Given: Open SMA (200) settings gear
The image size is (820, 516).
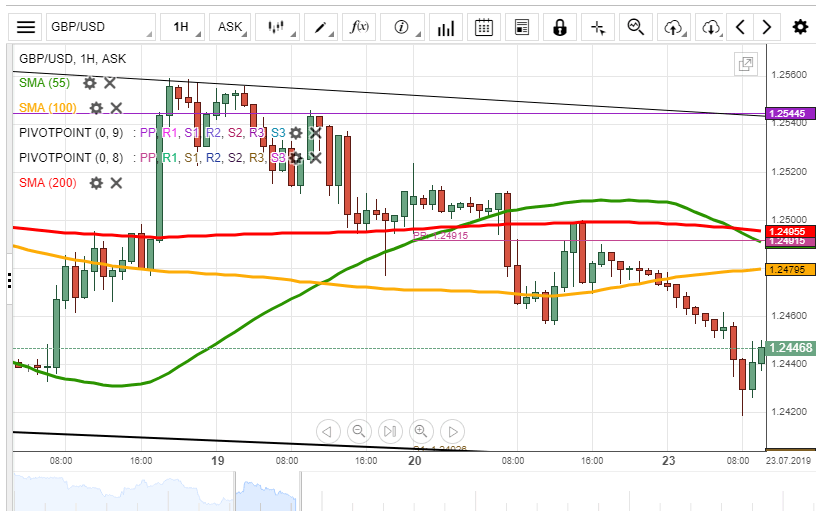Looking at the screenshot, I should [x=96, y=183].
